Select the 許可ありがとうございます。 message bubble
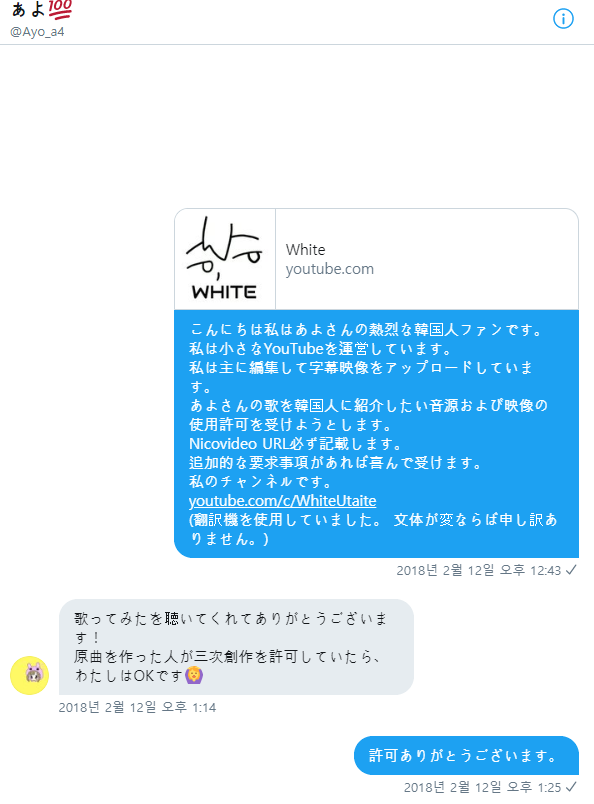 [x=466, y=755]
